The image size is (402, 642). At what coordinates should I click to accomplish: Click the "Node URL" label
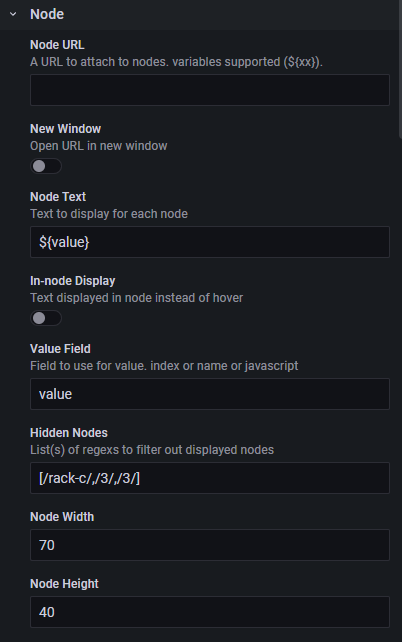pyautogui.click(x=57, y=45)
